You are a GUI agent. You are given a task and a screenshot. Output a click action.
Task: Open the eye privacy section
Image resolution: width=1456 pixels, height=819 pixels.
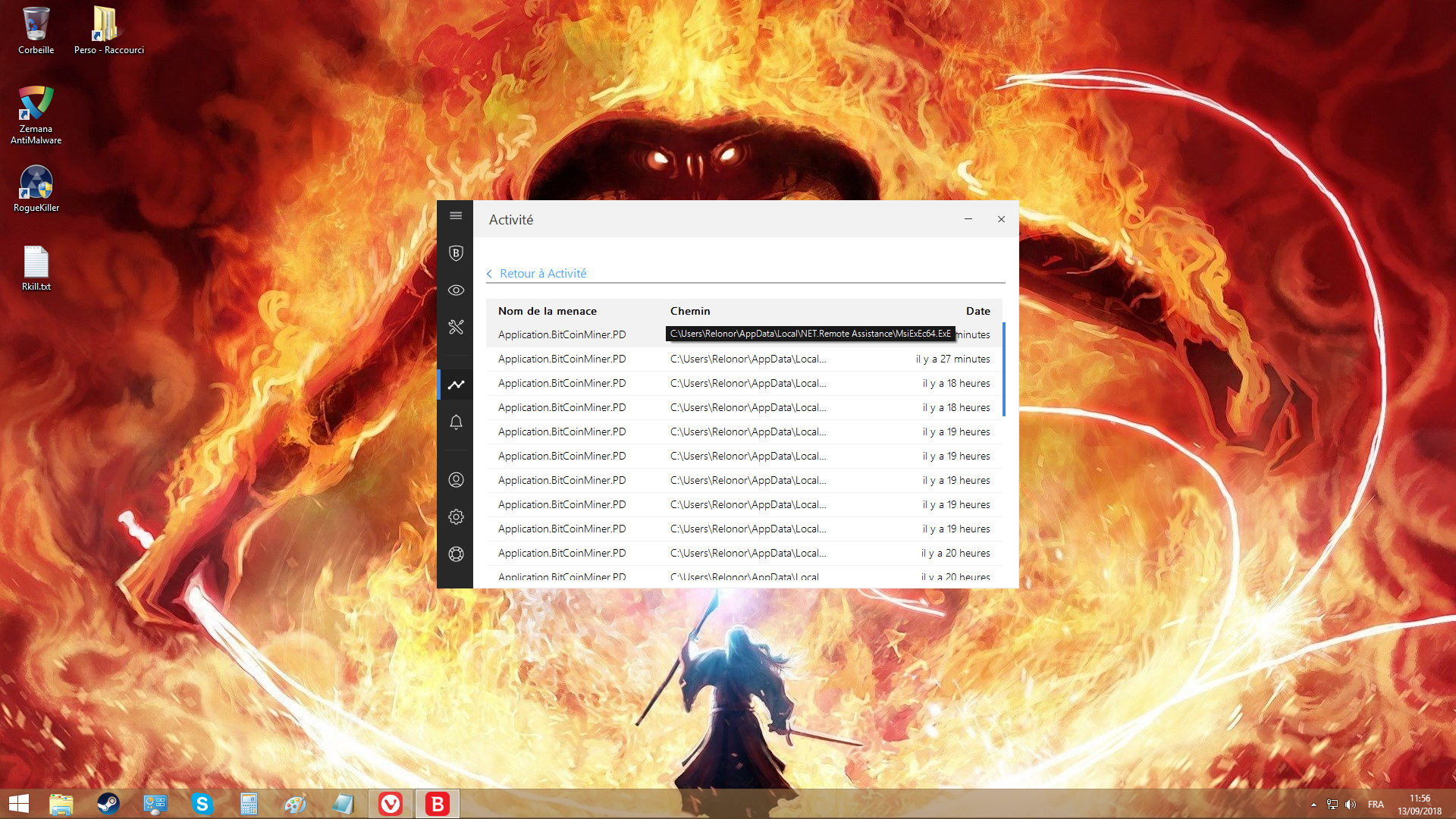[456, 290]
